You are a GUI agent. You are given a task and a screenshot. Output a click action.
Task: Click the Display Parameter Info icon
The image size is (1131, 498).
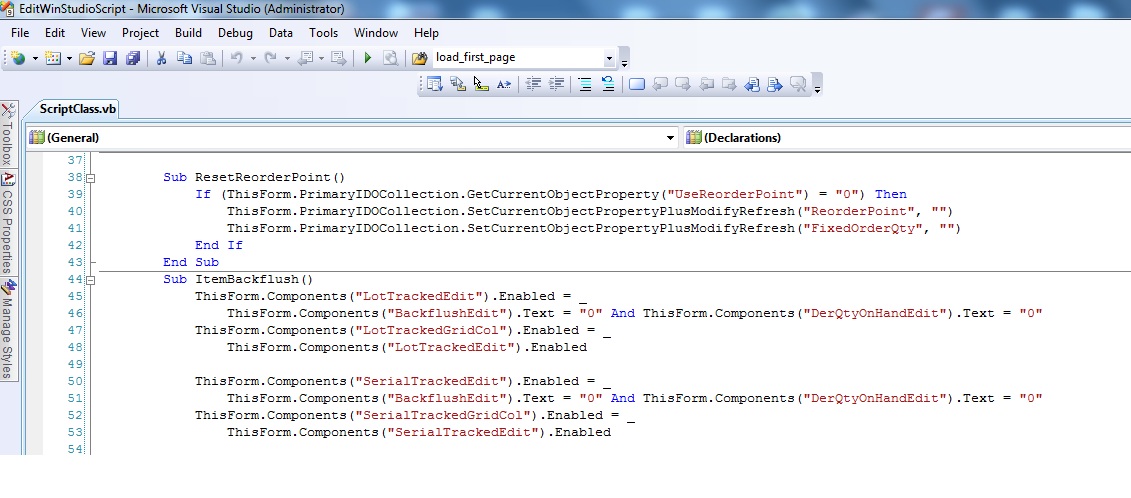point(458,84)
